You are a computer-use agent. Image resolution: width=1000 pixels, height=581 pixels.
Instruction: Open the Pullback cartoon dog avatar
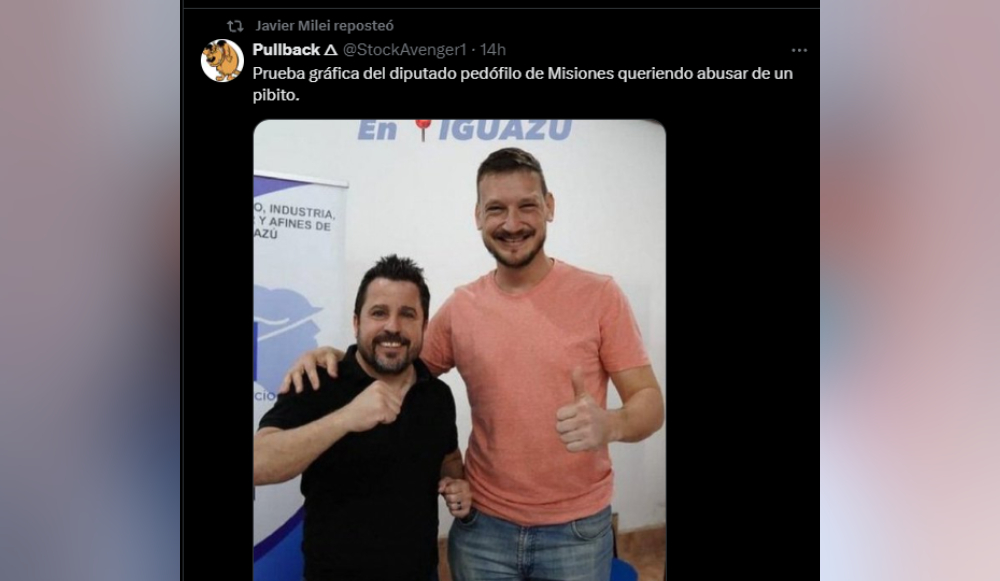223,61
